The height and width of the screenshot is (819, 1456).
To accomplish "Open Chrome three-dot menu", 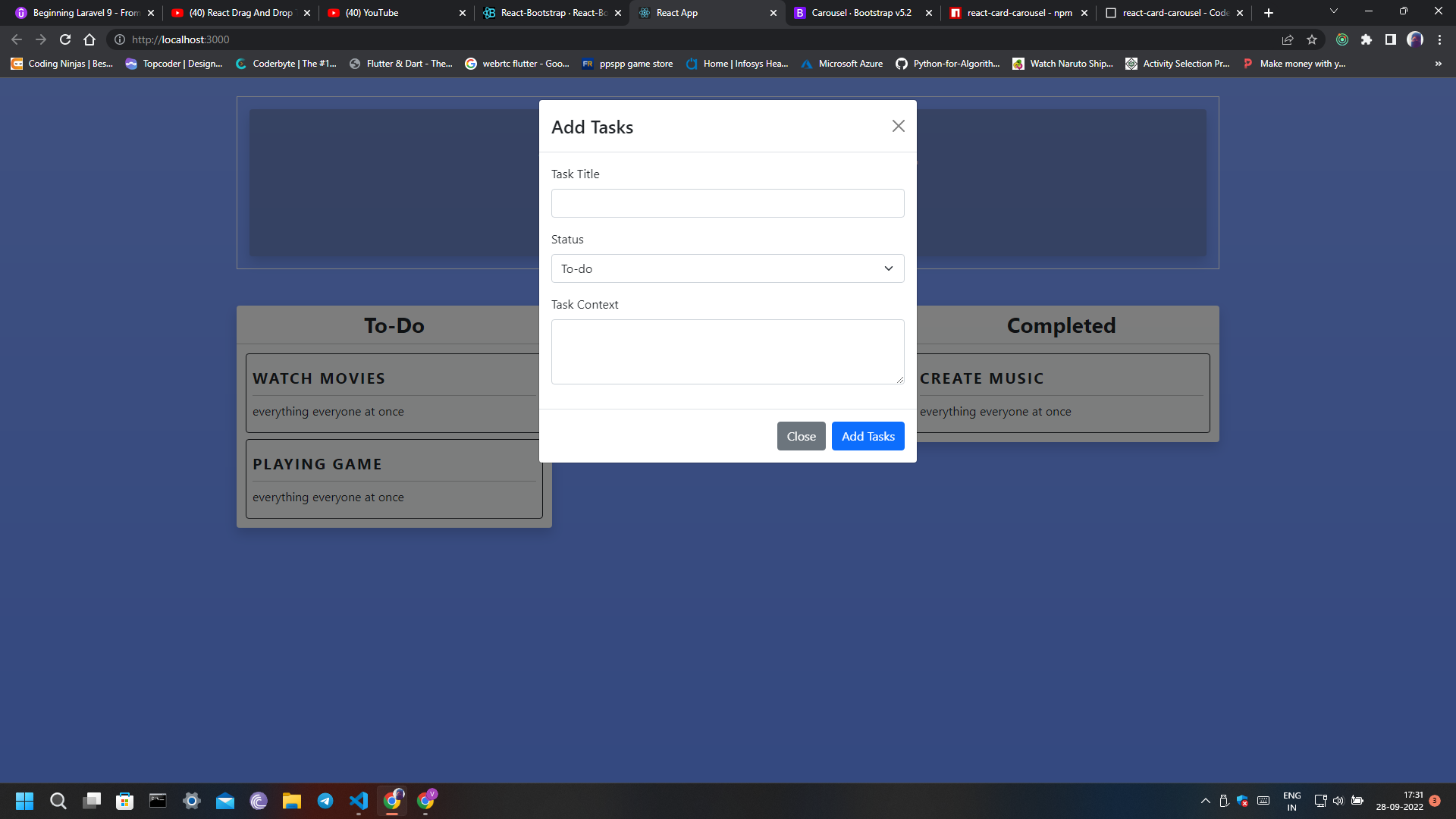I will tap(1439, 39).
